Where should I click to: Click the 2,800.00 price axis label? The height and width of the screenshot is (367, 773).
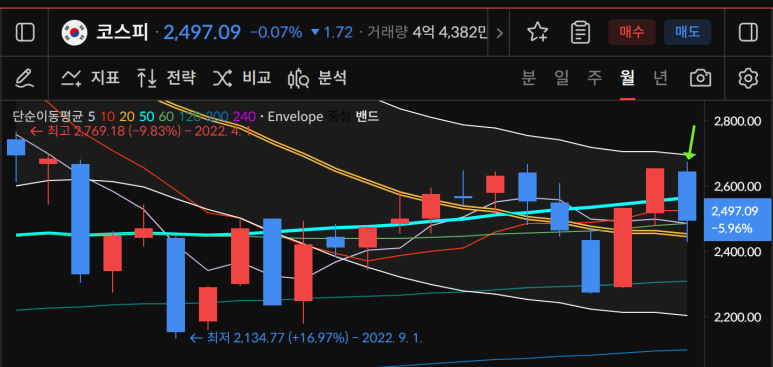pyautogui.click(x=738, y=121)
